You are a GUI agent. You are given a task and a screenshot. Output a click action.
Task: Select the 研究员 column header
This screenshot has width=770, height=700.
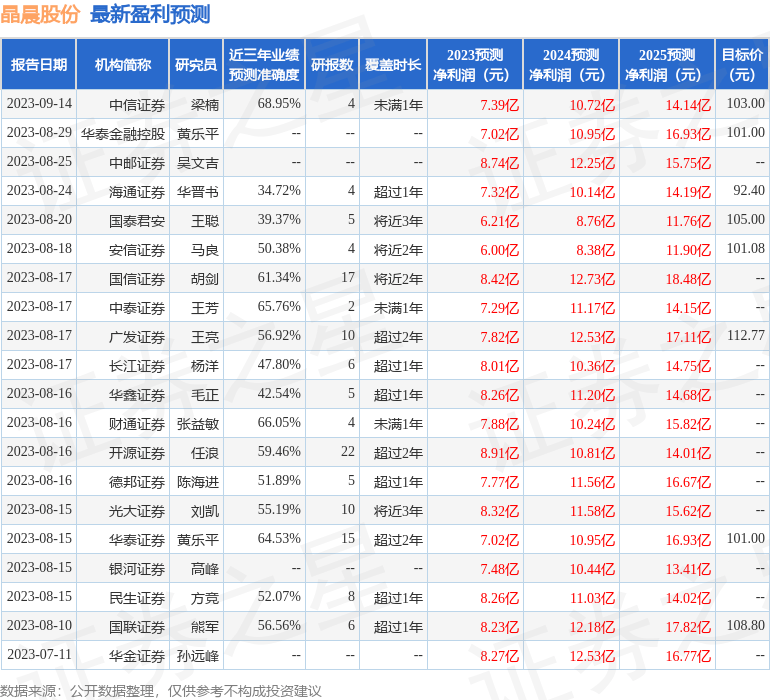(195, 65)
